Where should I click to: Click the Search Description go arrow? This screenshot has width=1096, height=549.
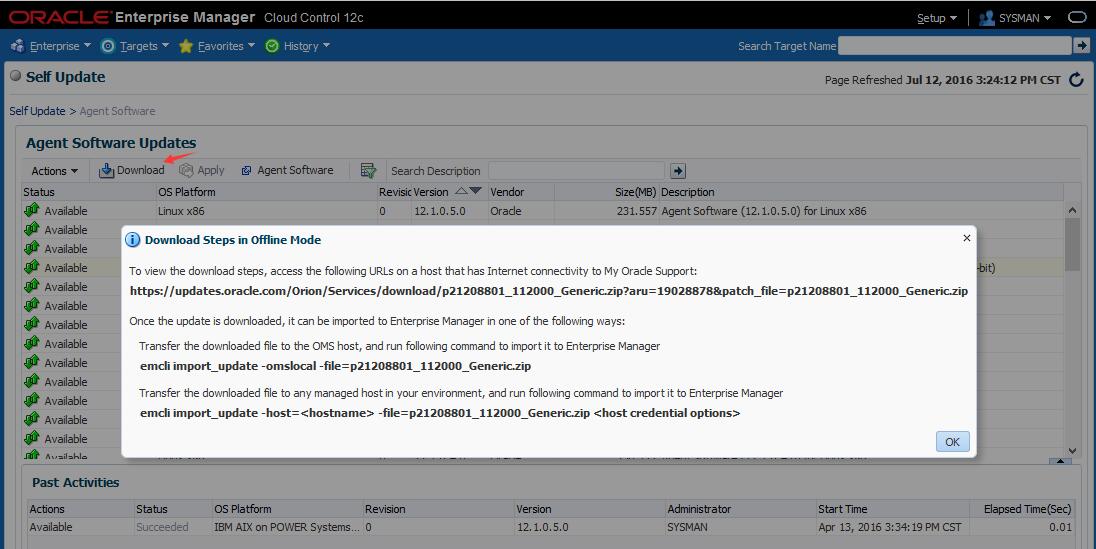pos(678,171)
